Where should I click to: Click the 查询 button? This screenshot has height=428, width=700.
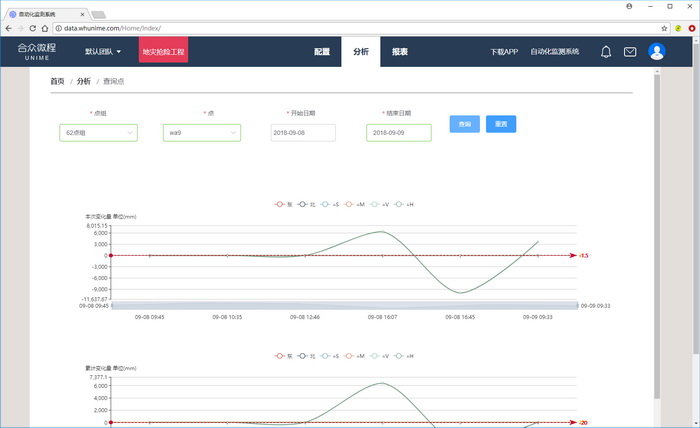464,124
